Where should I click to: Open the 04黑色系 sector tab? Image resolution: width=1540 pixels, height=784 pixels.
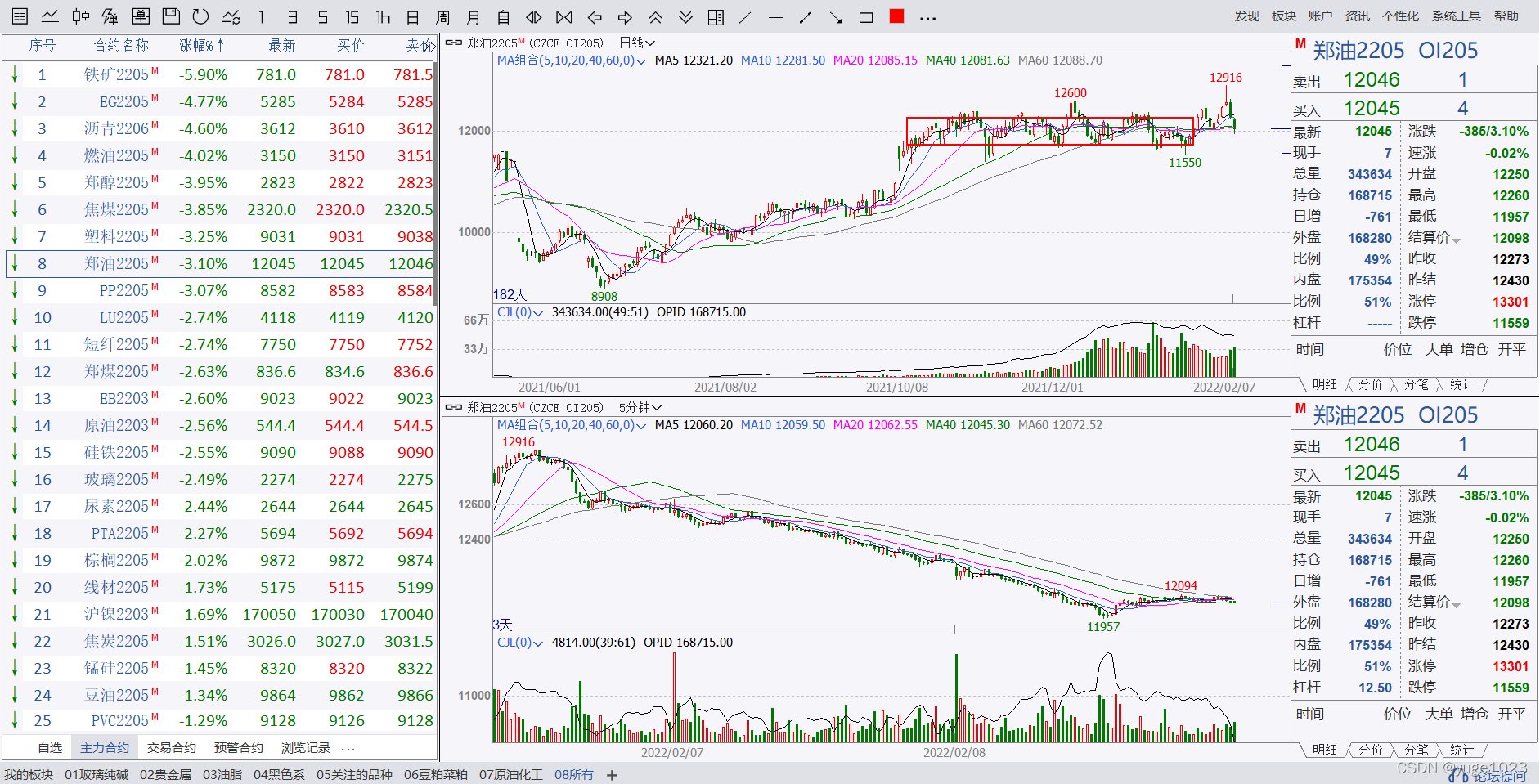(x=279, y=775)
